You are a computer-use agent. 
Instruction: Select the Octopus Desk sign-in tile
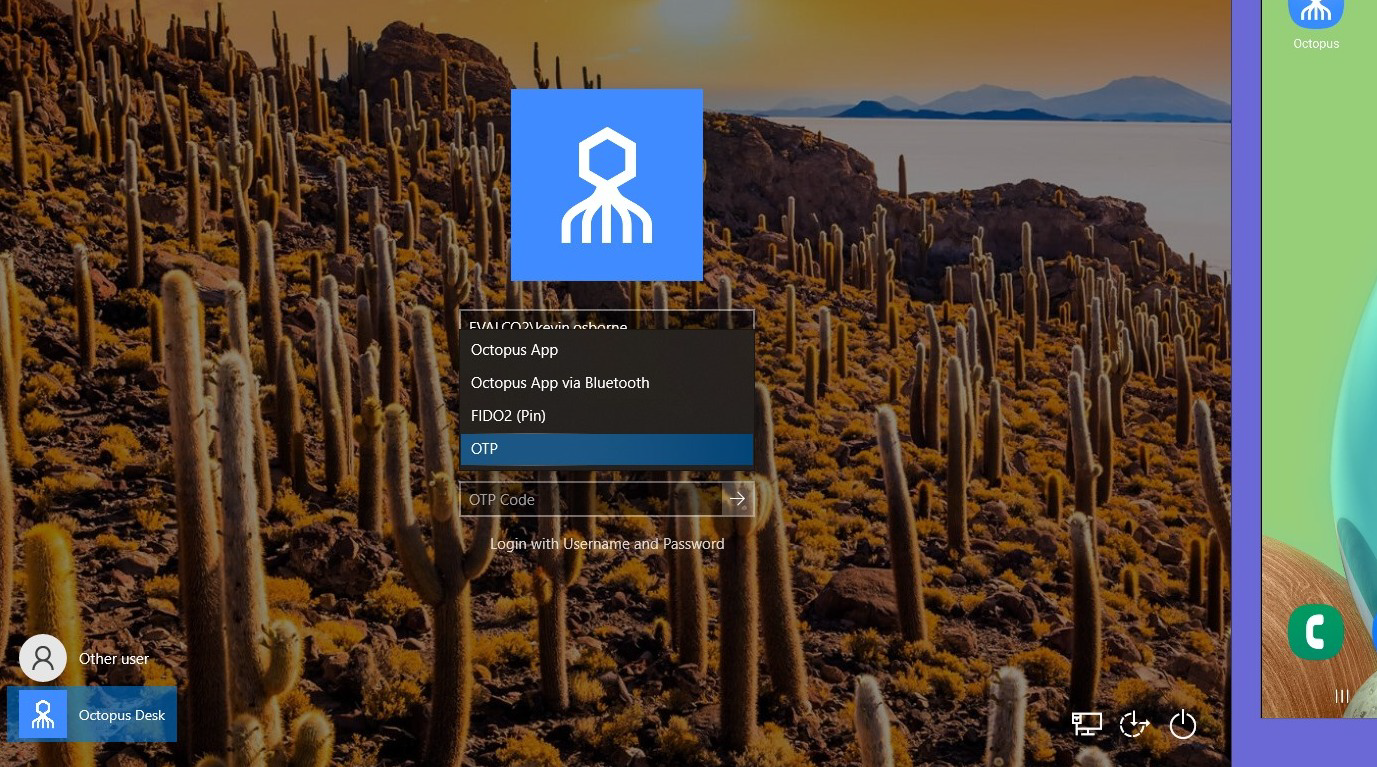click(x=92, y=714)
